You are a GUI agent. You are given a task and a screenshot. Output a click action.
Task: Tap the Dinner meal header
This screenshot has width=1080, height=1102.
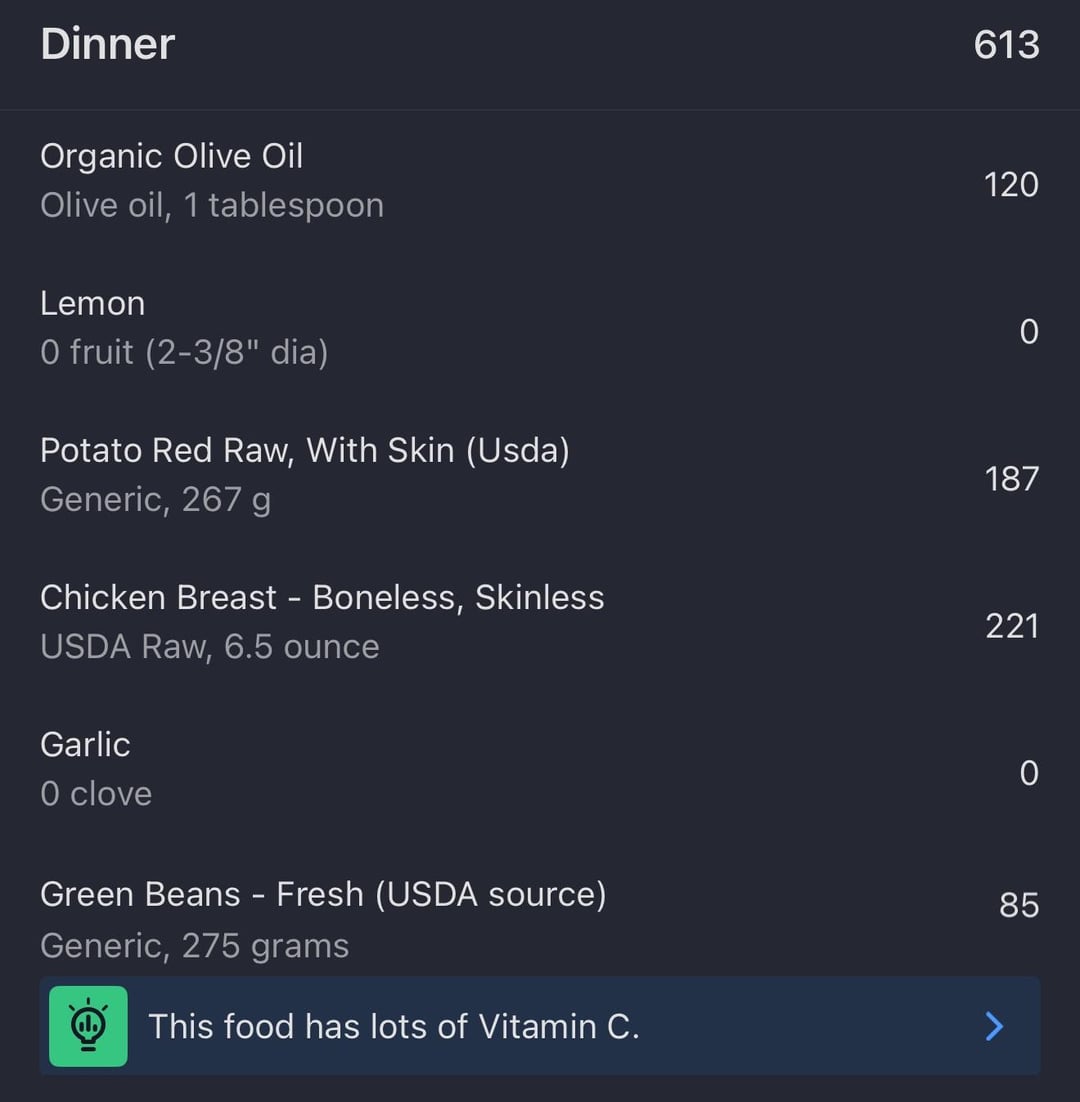pos(108,44)
